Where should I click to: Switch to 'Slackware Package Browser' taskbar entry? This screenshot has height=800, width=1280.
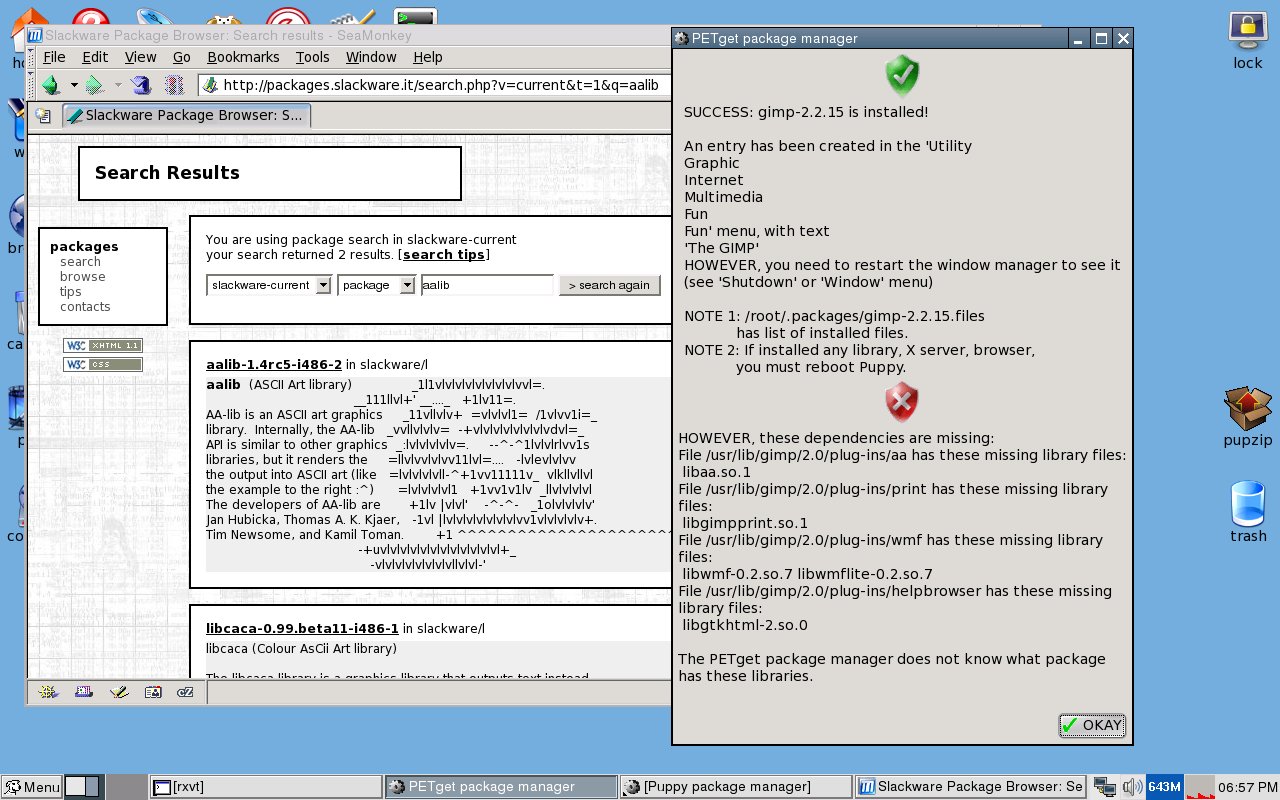[971, 787]
